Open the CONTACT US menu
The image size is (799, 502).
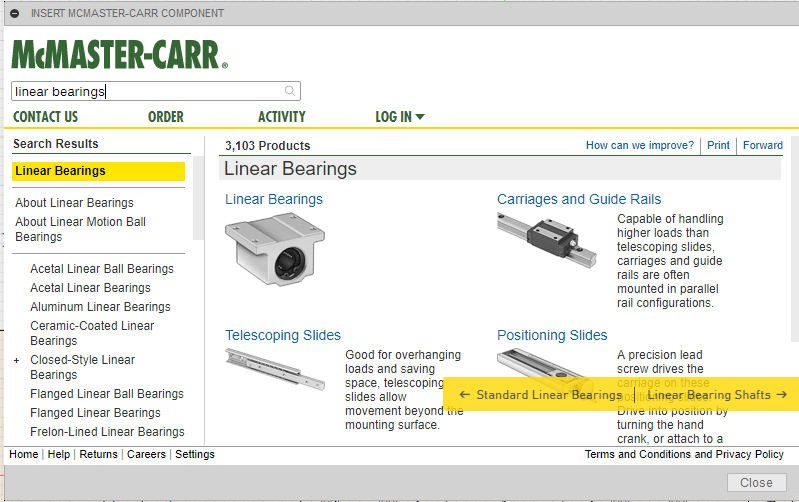click(45, 117)
